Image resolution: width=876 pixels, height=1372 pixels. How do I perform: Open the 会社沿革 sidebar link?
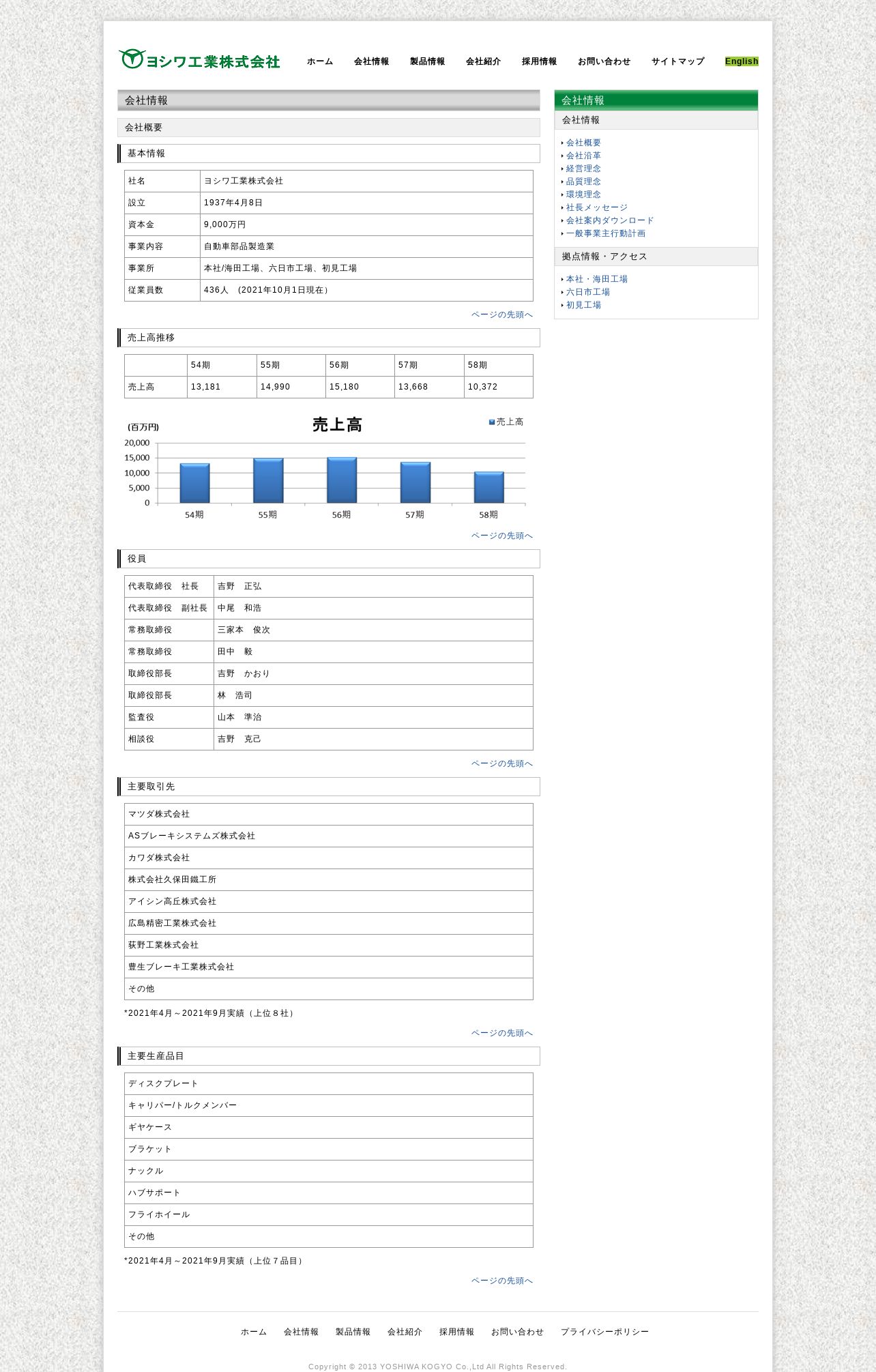pyautogui.click(x=583, y=156)
